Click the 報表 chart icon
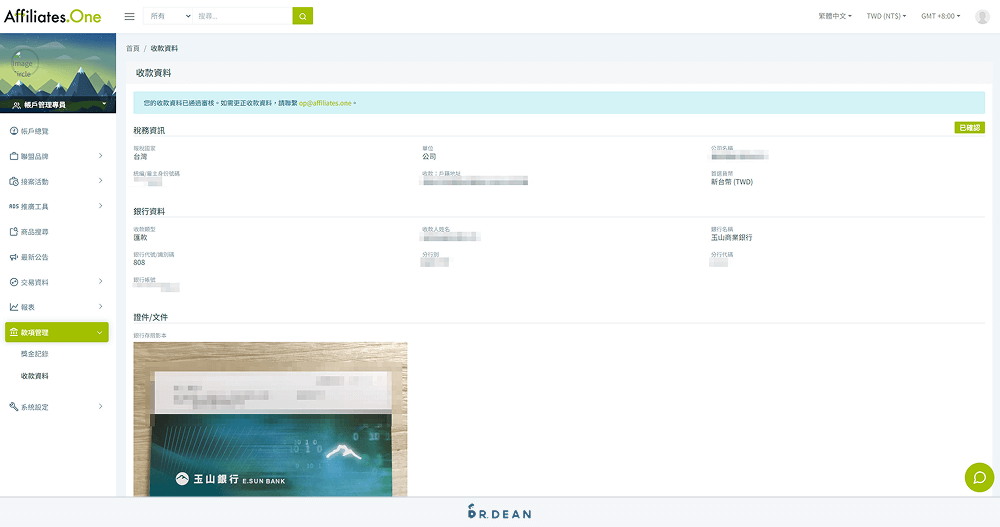The height and width of the screenshot is (527, 1000). pos(13,307)
